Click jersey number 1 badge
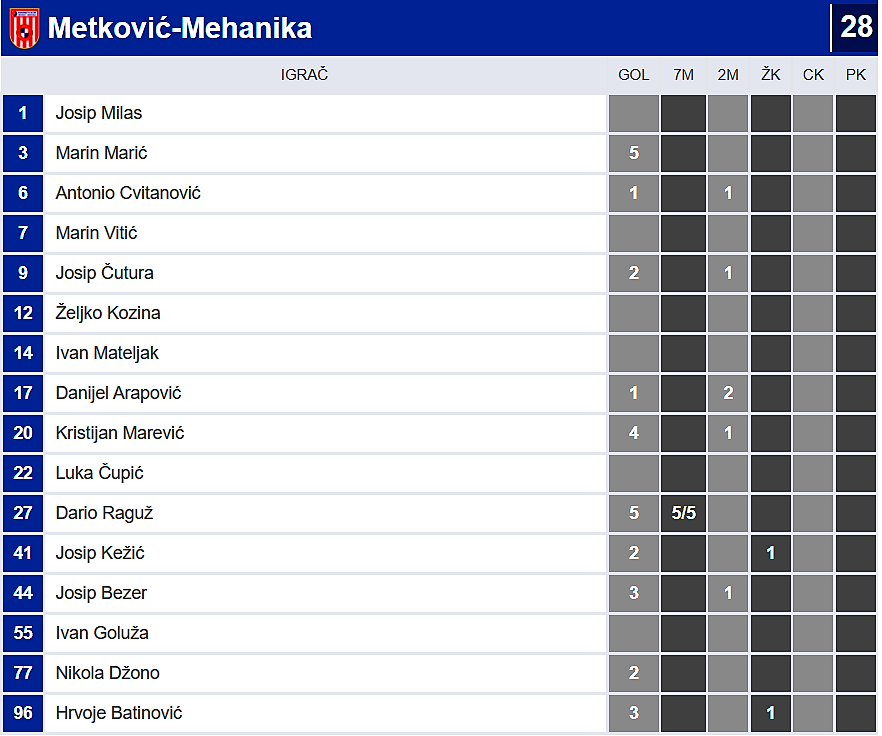882x736 pixels. 23,113
